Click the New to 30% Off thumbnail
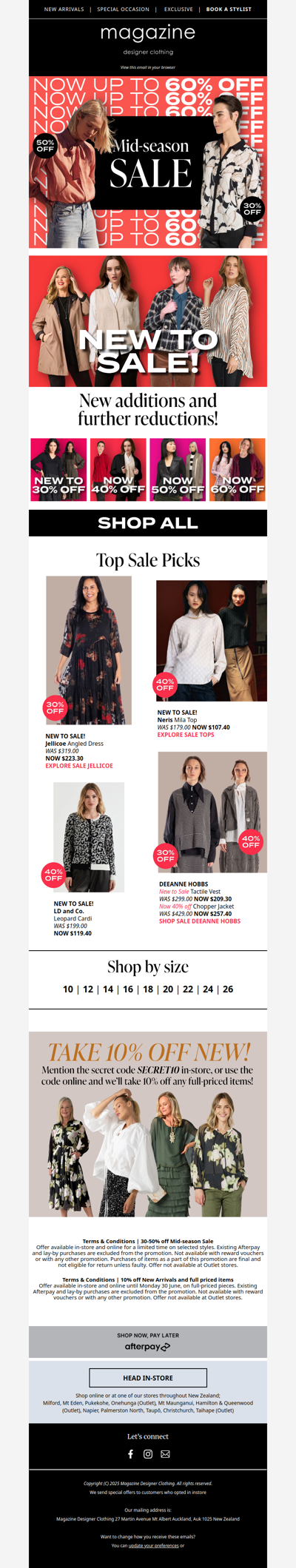296x1568 pixels. 58,470
